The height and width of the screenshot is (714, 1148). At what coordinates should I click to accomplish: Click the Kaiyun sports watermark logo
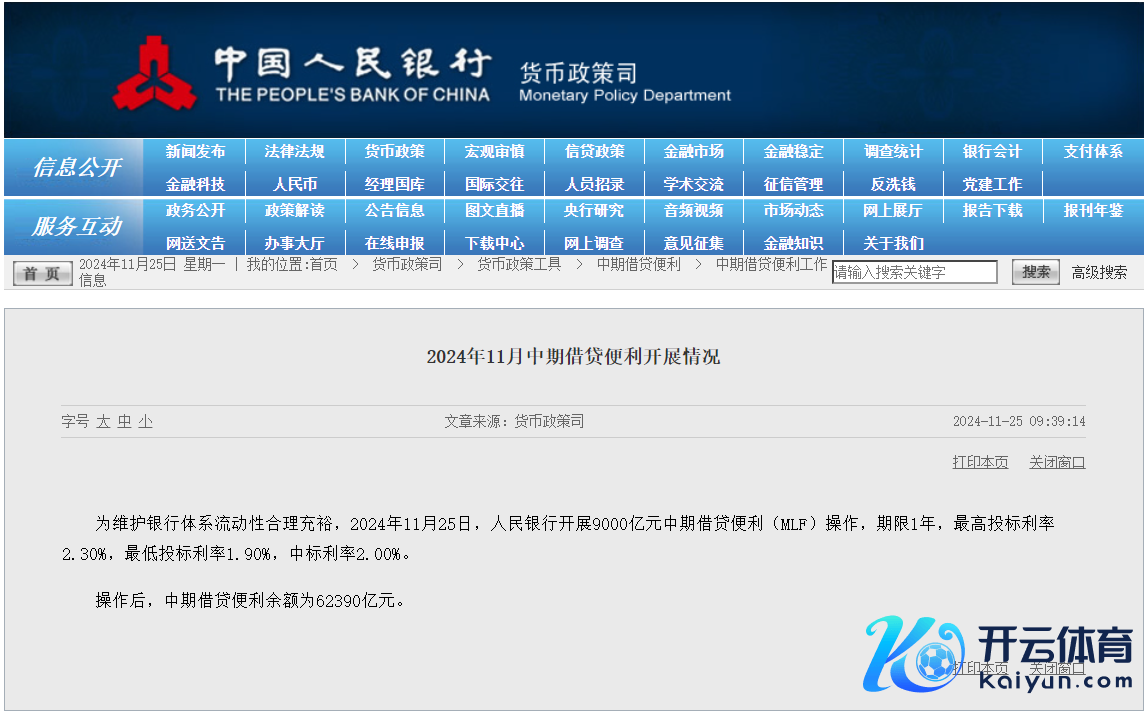point(998,653)
